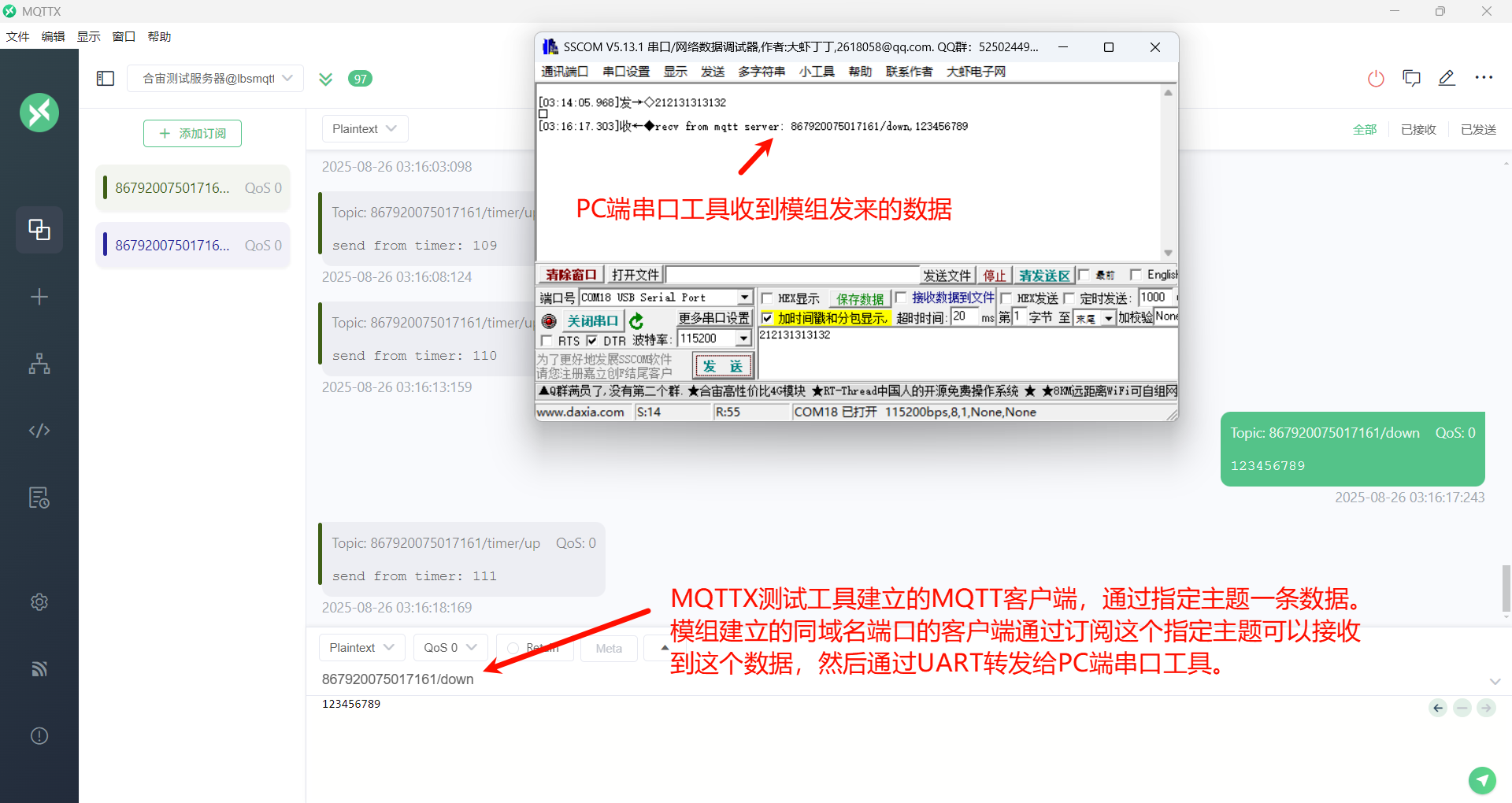
Task: Open the new window icon in MQTTX
Action: pyautogui.click(x=1411, y=78)
